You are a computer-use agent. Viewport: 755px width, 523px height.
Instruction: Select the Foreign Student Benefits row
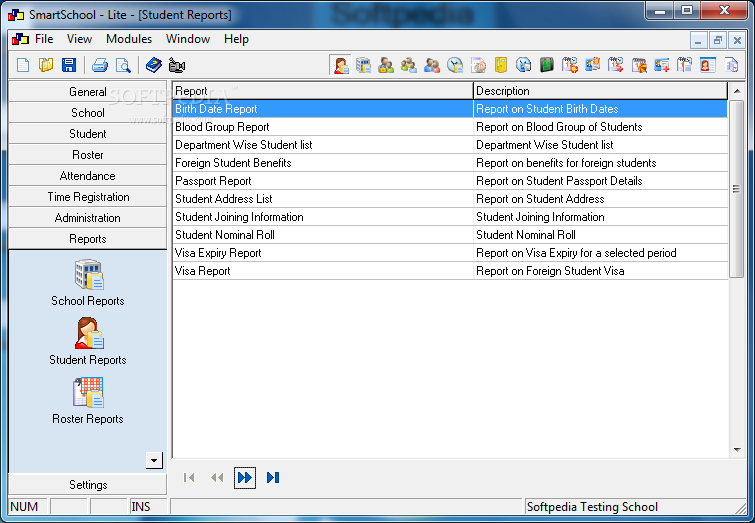450,163
